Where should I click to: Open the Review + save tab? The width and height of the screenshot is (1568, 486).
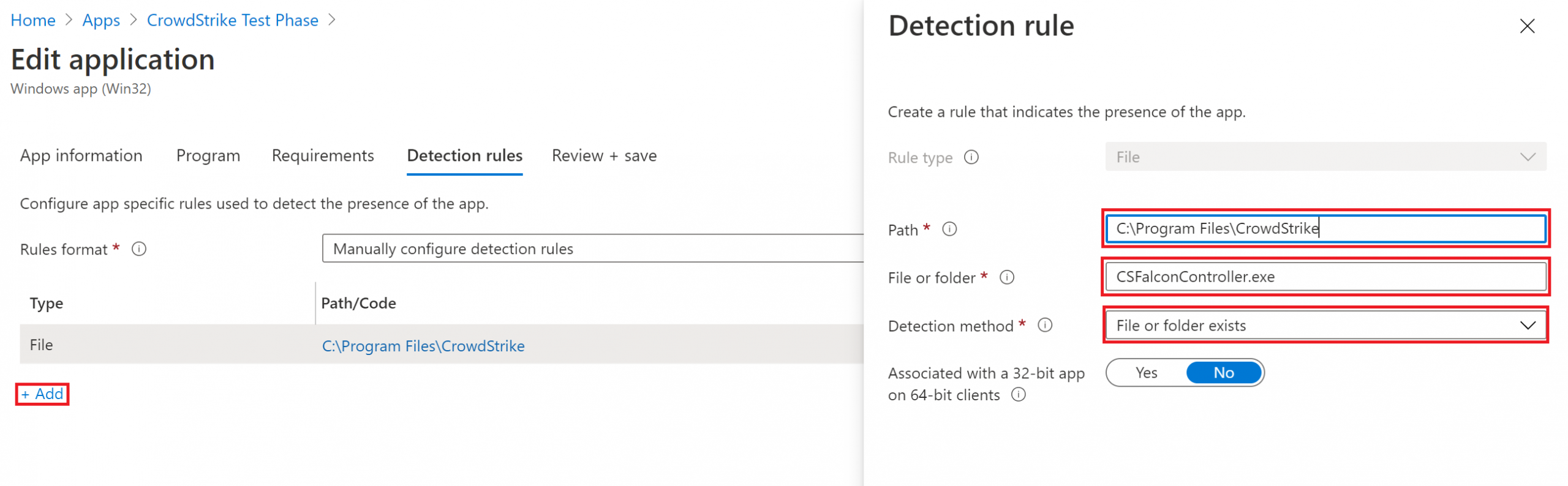click(x=604, y=155)
